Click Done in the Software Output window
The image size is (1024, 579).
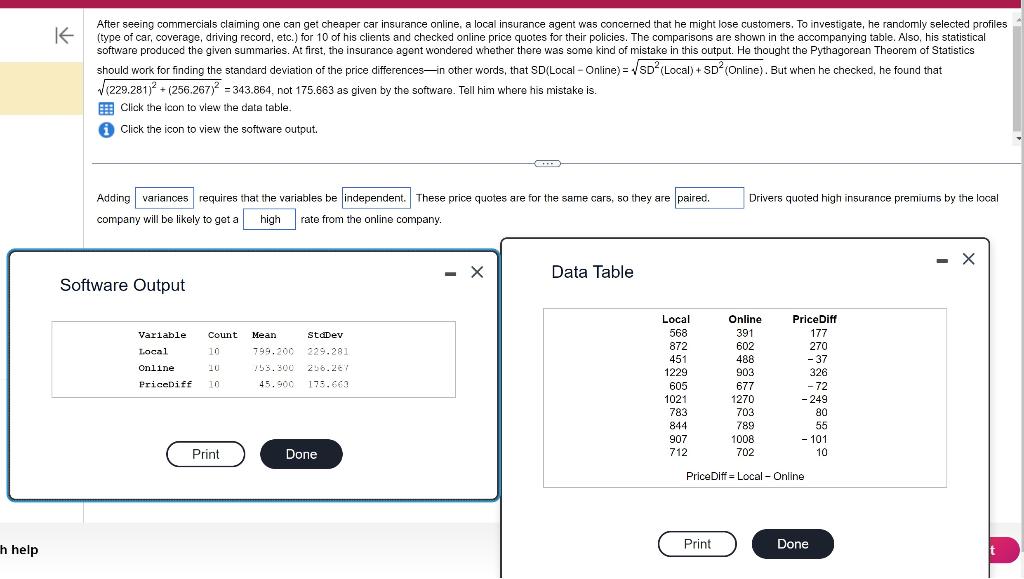pos(301,454)
